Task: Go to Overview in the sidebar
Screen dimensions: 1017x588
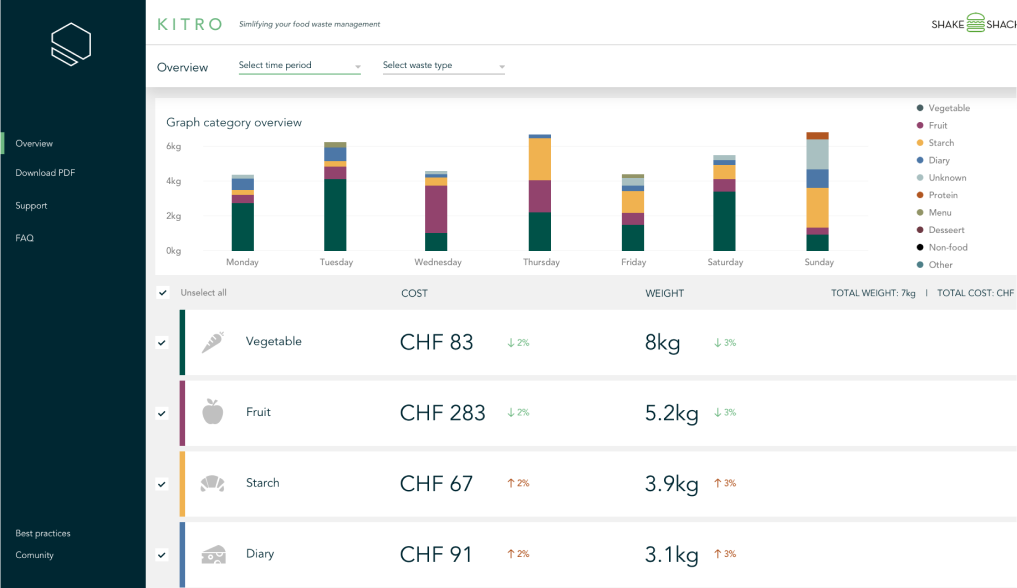Action: [x=34, y=143]
